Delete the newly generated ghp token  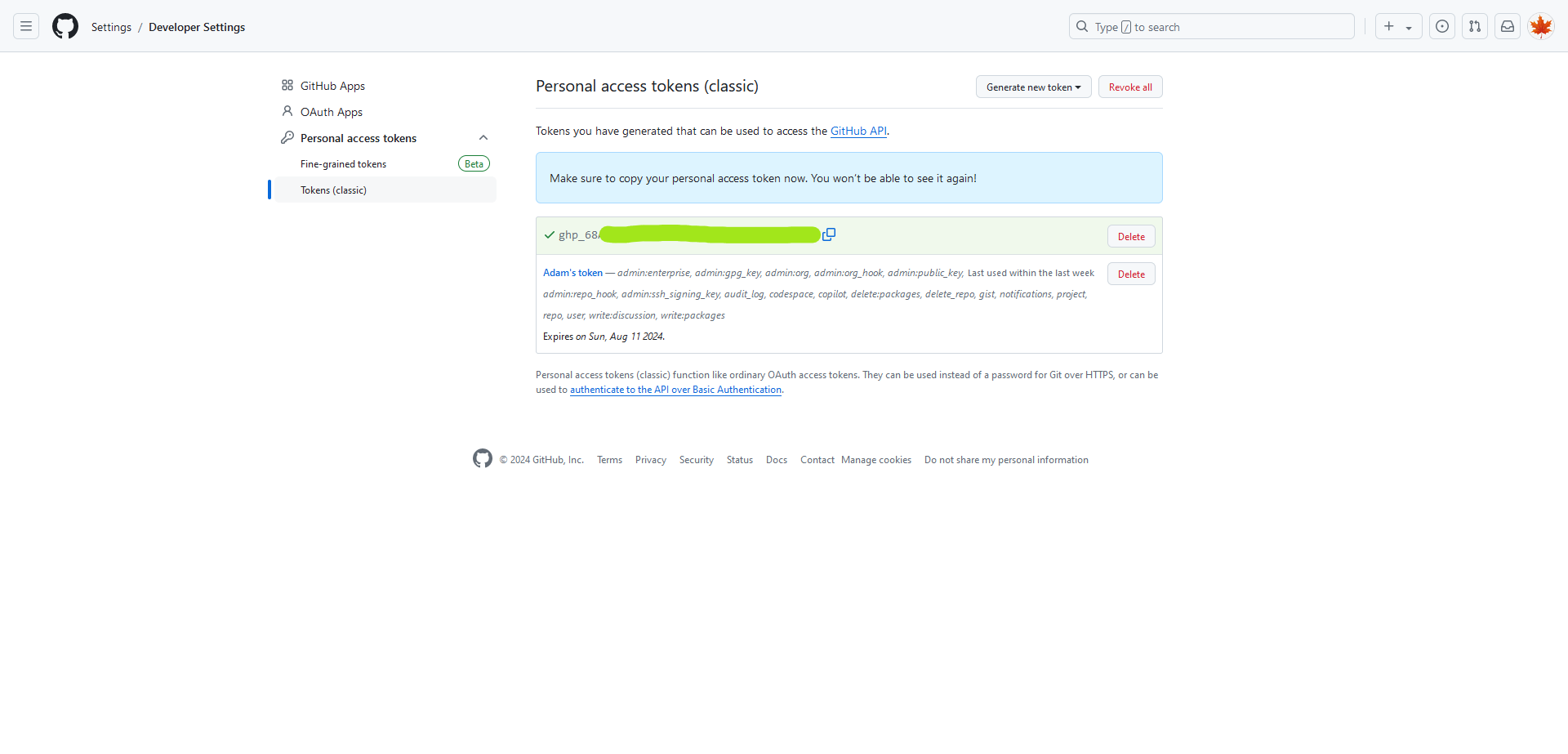coord(1131,237)
